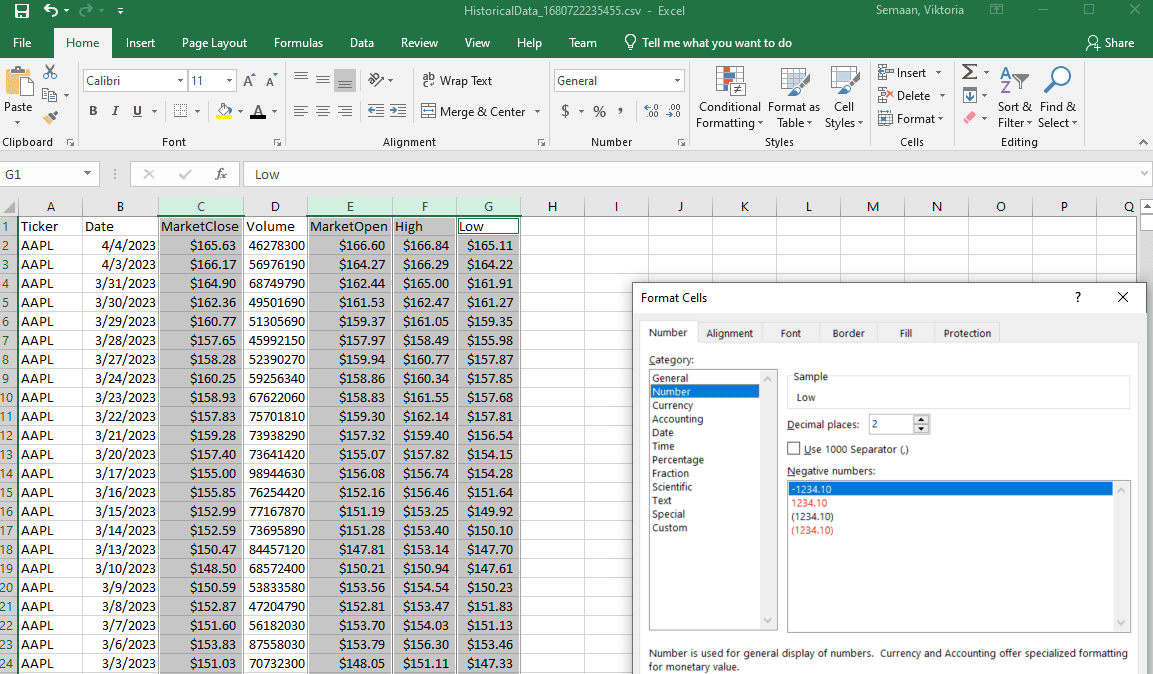Click the Italic formatting icon
1153x674 pixels.
click(115, 111)
